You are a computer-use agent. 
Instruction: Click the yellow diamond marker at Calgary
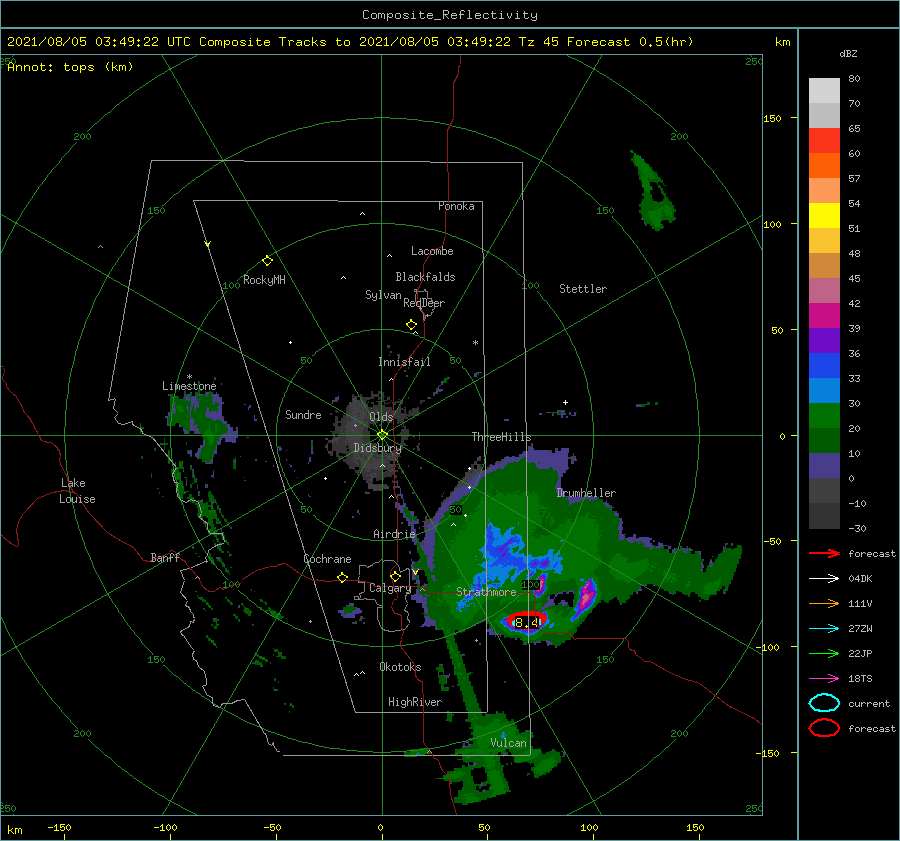coord(395,576)
